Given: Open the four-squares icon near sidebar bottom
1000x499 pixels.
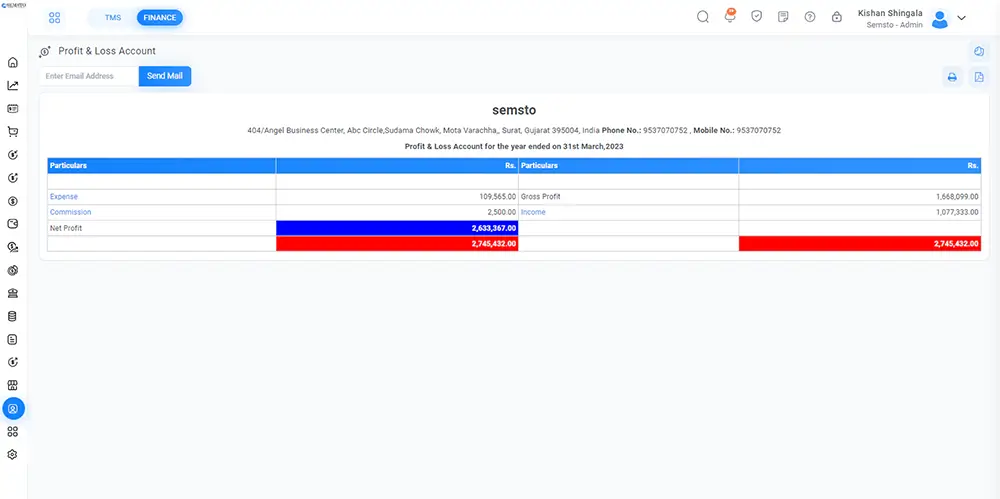Looking at the screenshot, I should (x=13, y=432).
